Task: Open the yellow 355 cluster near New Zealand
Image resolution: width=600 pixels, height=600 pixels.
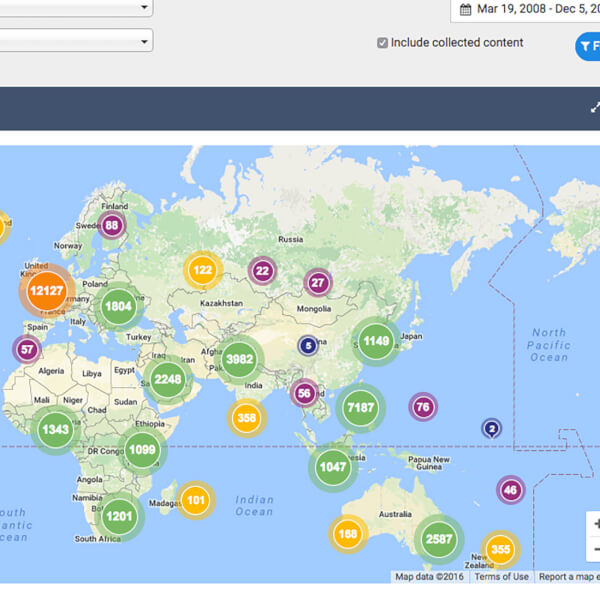Action: coord(501,549)
